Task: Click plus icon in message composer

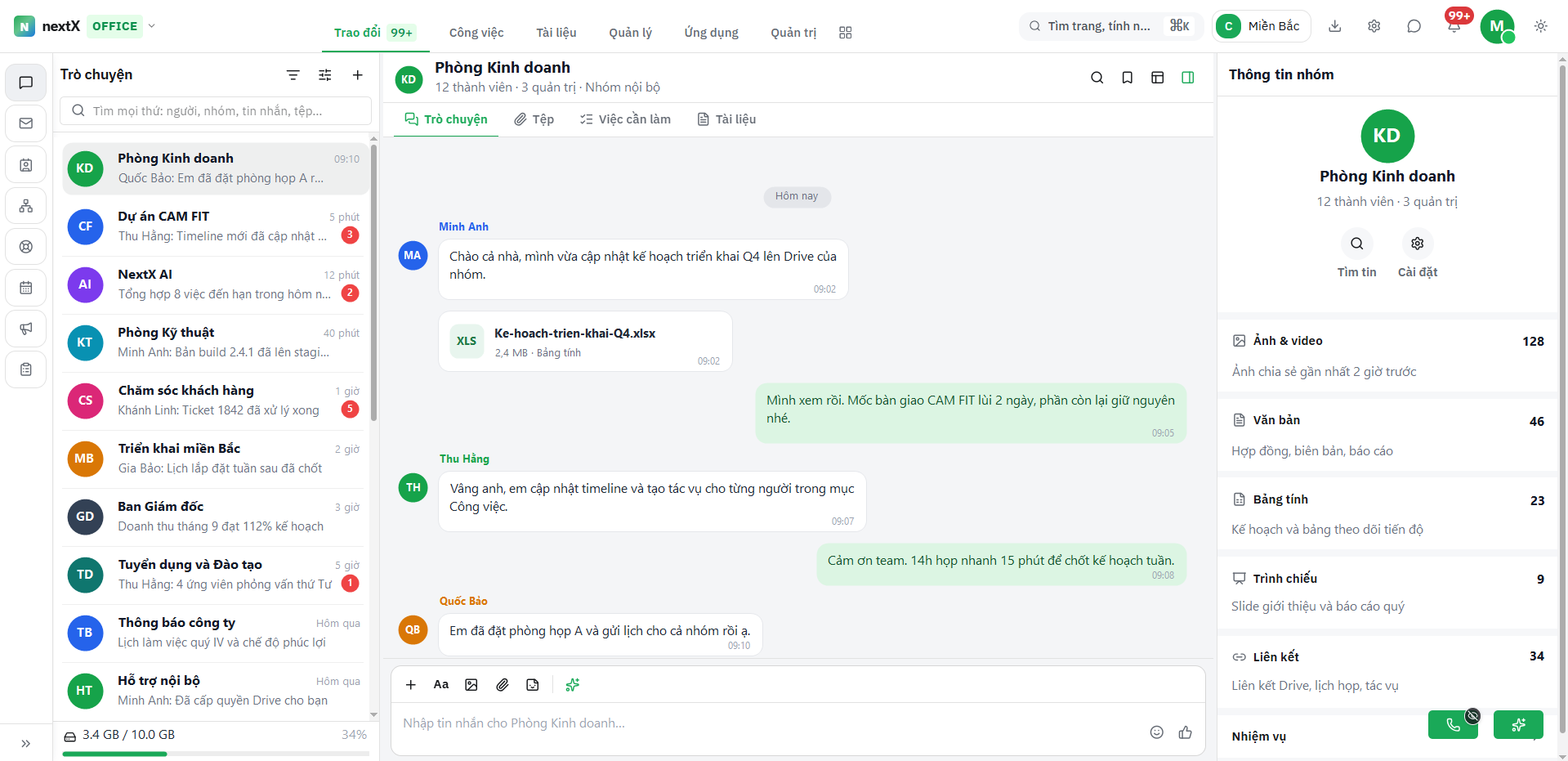Action: (411, 685)
